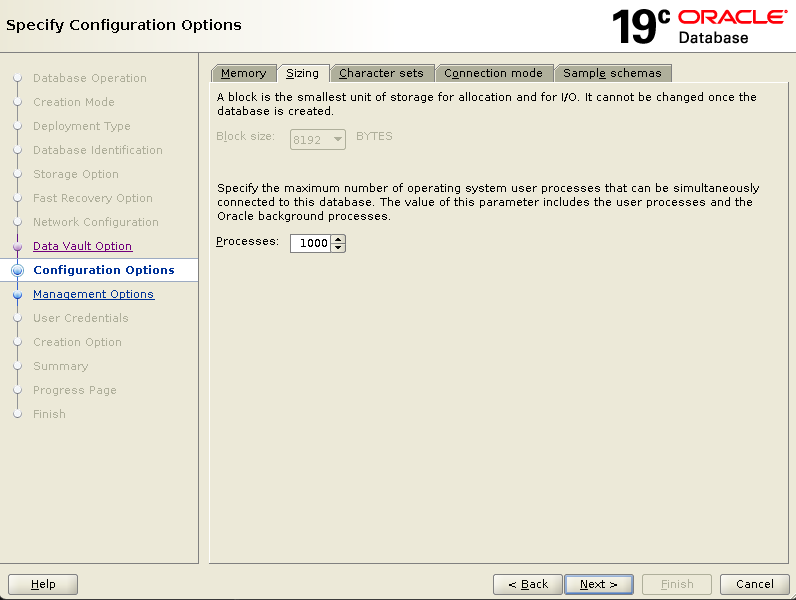Click the Finish step in sidebar
The height and width of the screenshot is (600, 796).
49,414
